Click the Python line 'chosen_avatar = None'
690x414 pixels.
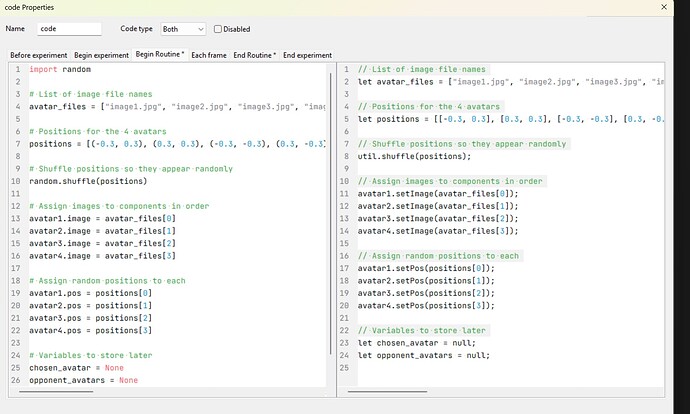76,367
